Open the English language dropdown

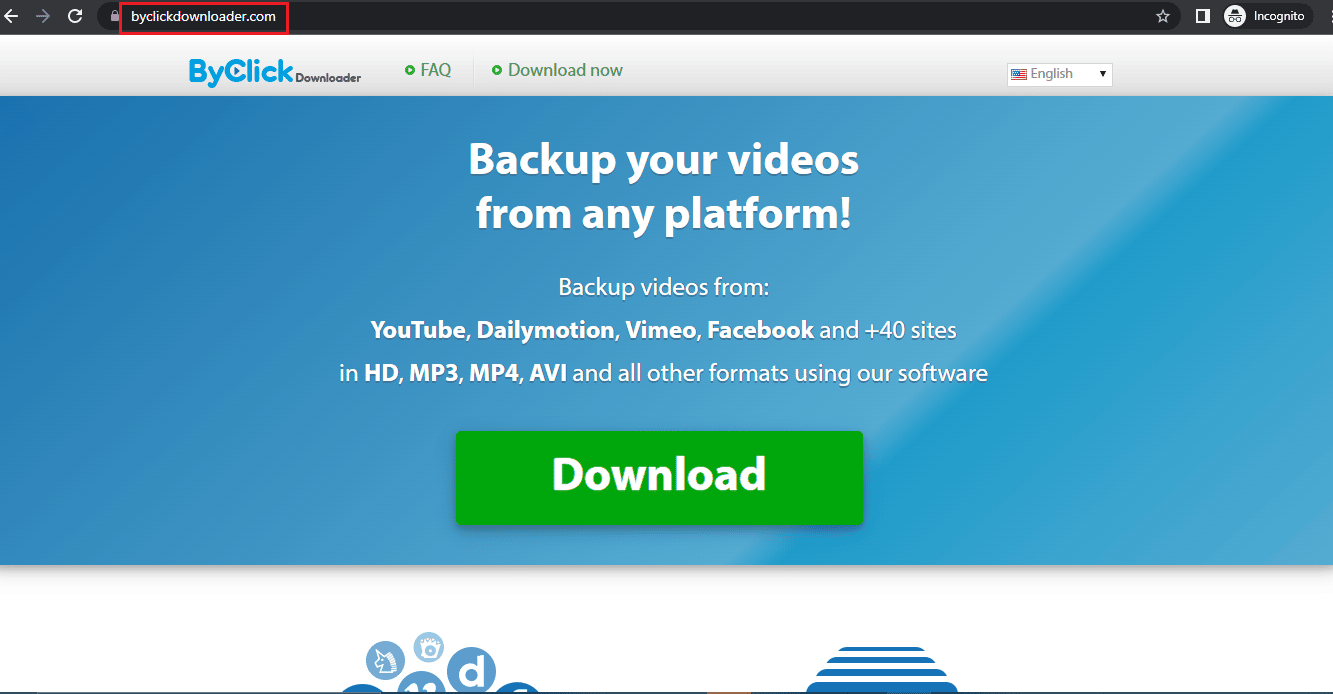point(1059,74)
